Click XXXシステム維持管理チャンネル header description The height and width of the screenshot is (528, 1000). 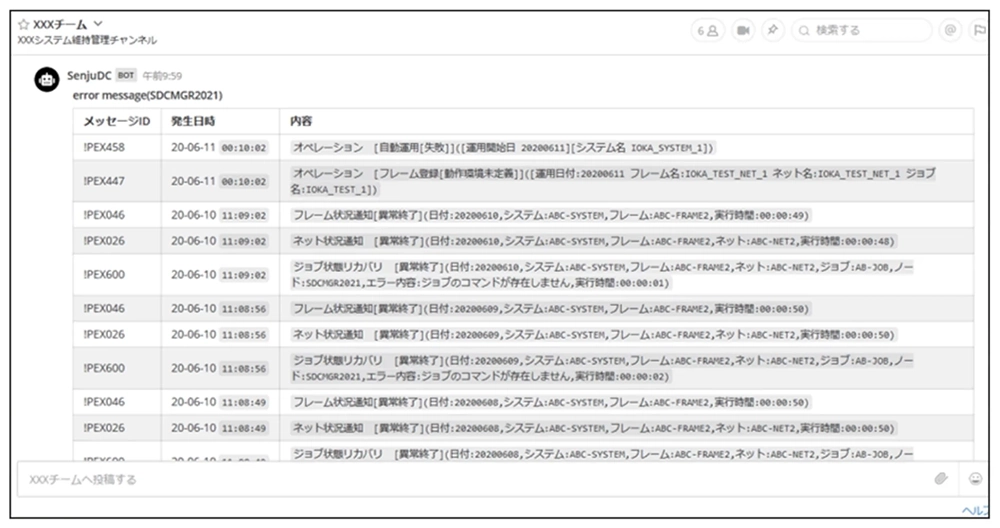coord(87,40)
